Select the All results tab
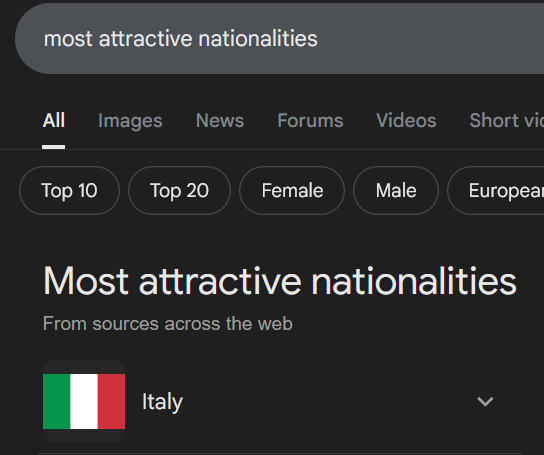This screenshot has width=544, height=455. coord(53,121)
